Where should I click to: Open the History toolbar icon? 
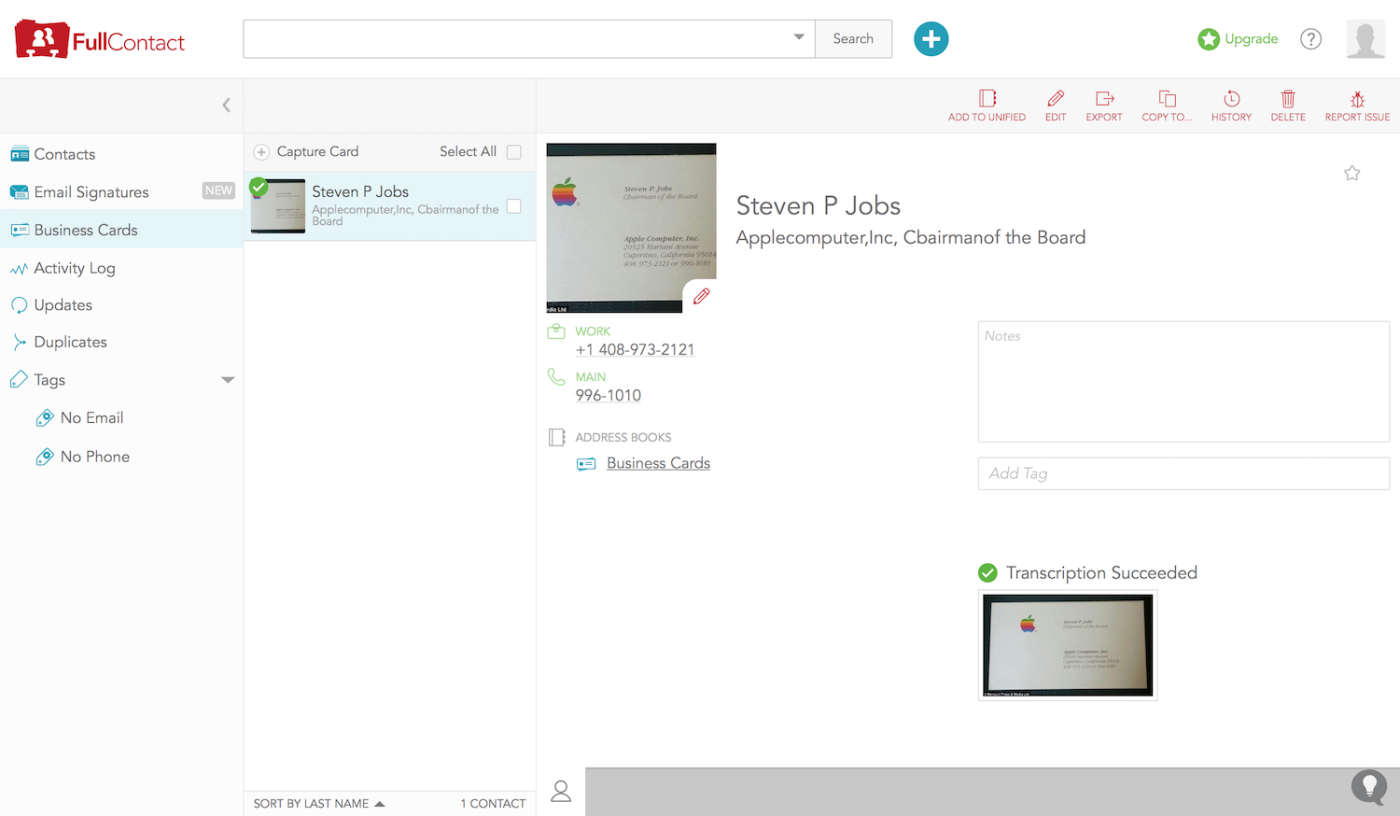1231,105
